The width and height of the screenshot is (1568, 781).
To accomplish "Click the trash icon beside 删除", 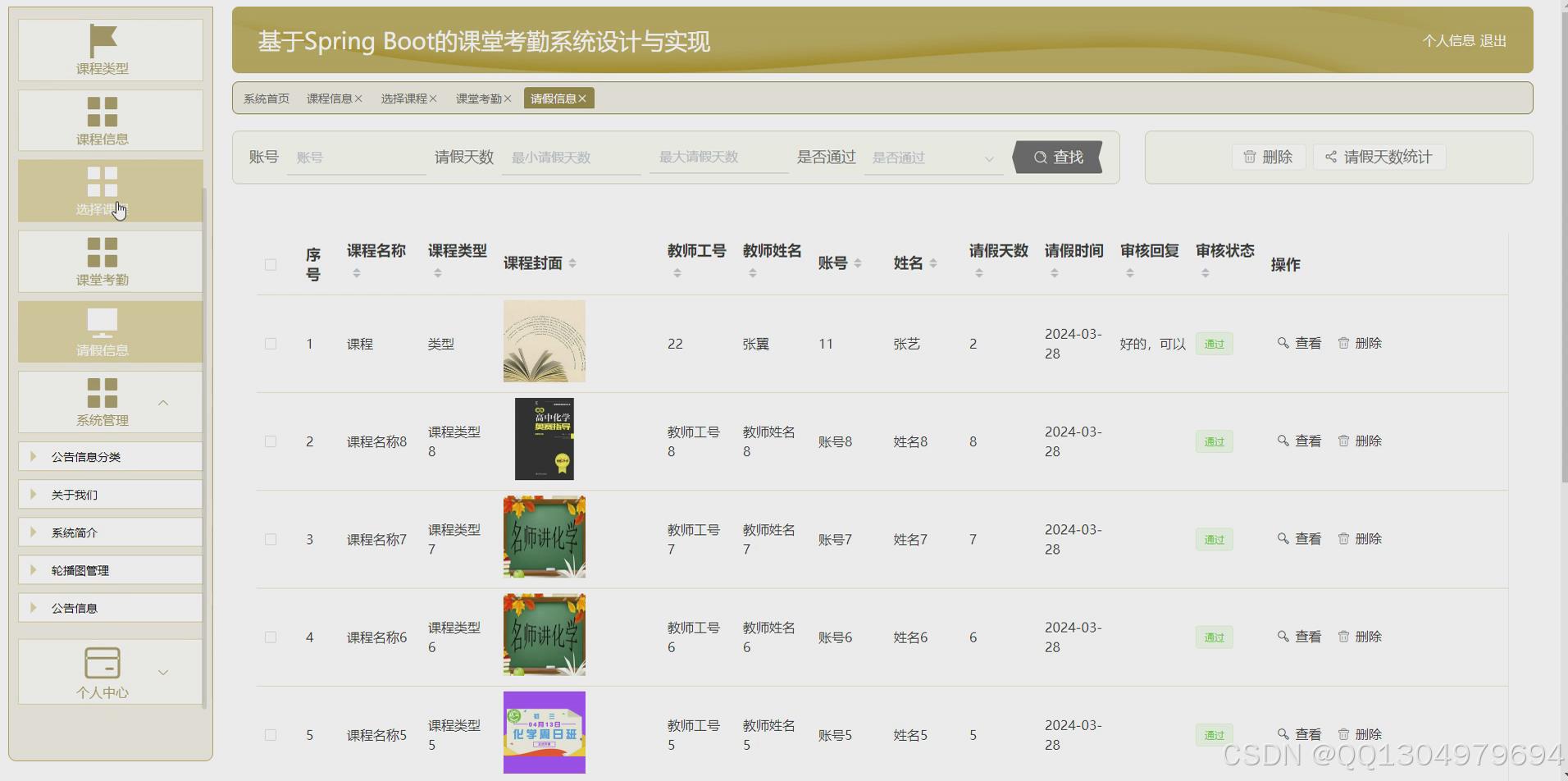I will (1250, 157).
